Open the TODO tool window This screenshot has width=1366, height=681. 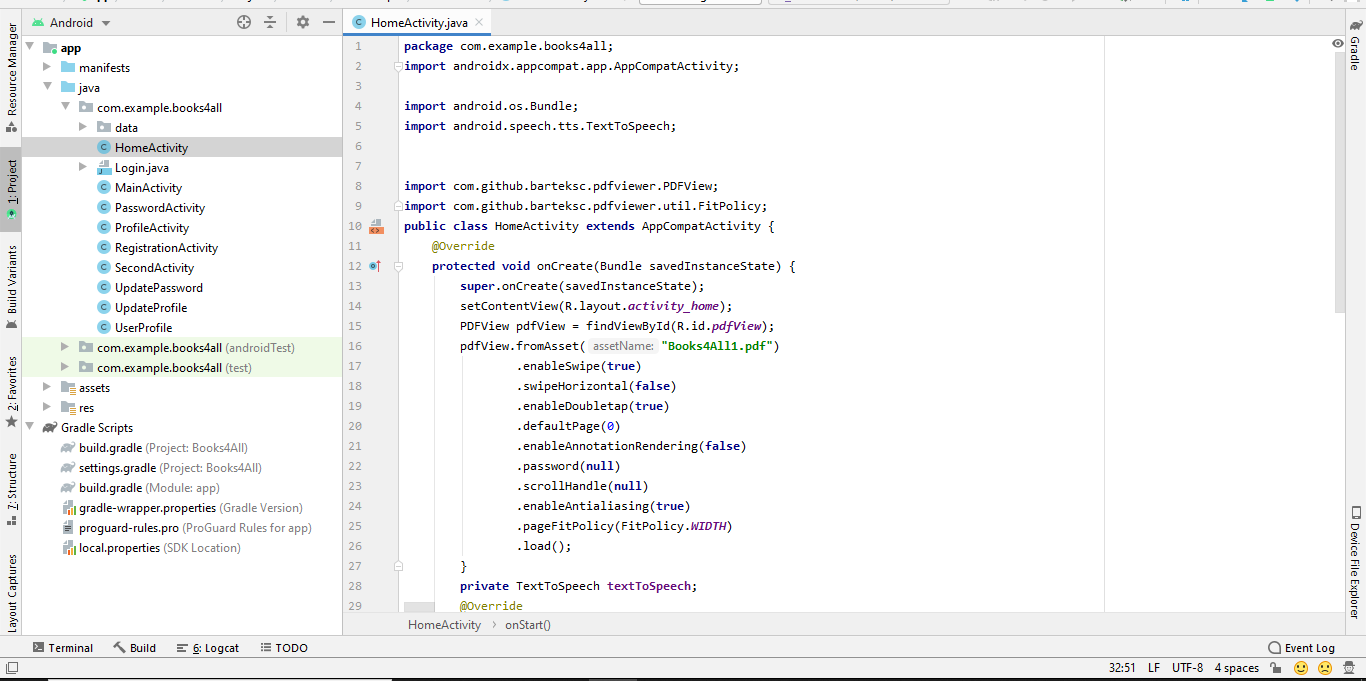pyautogui.click(x=284, y=647)
